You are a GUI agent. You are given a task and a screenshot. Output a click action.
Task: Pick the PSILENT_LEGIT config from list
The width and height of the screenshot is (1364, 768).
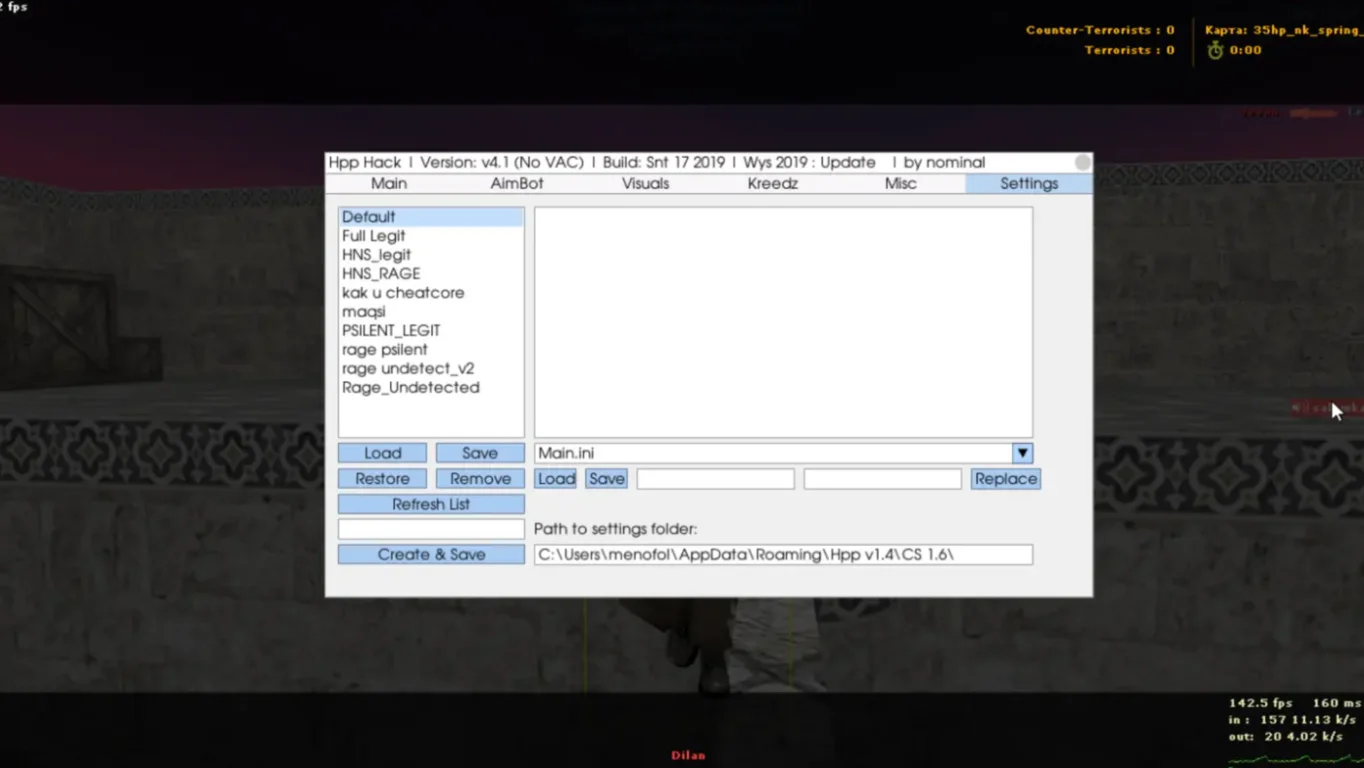[391, 331]
